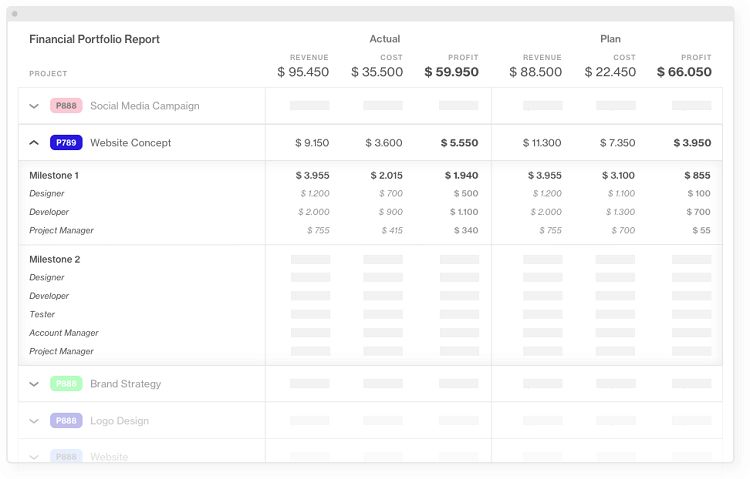Select the Plan column group heading
750x479 pixels.
pyautogui.click(x=610, y=39)
